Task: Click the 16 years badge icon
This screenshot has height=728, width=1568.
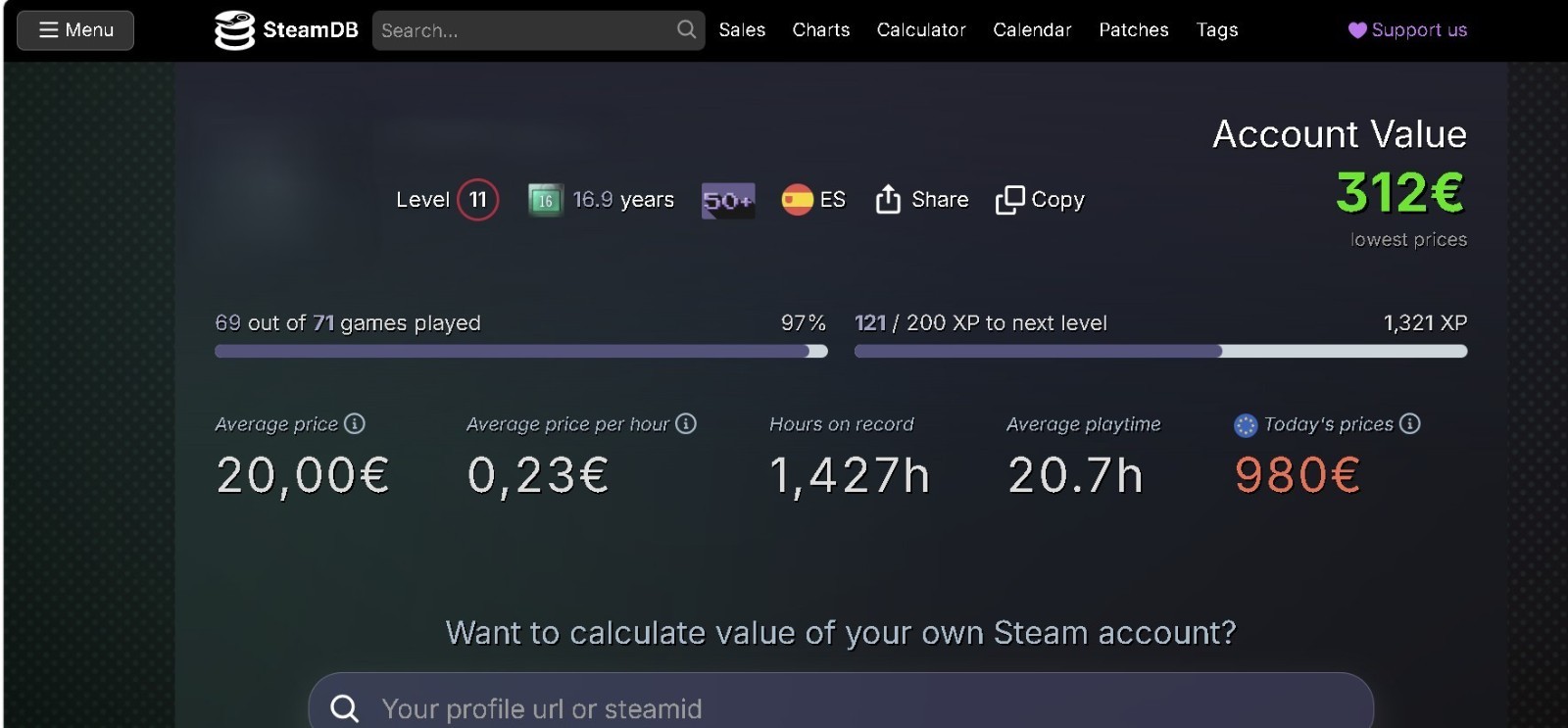Action: pos(545,200)
